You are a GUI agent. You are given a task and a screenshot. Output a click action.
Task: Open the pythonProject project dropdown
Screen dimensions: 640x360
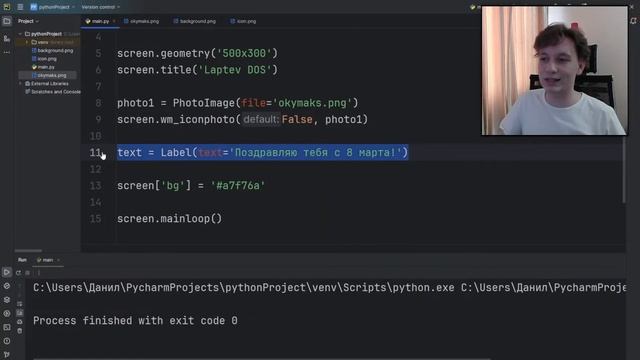click(53, 7)
